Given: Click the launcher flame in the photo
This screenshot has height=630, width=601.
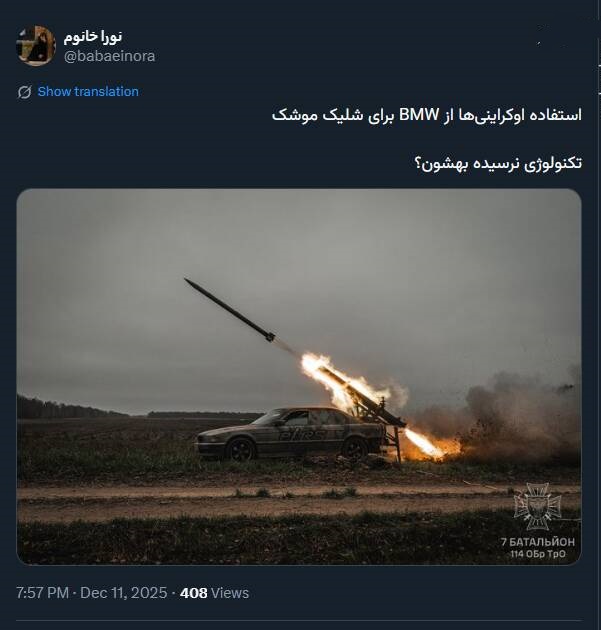Looking at the screenshot, I should pos(424,444).
